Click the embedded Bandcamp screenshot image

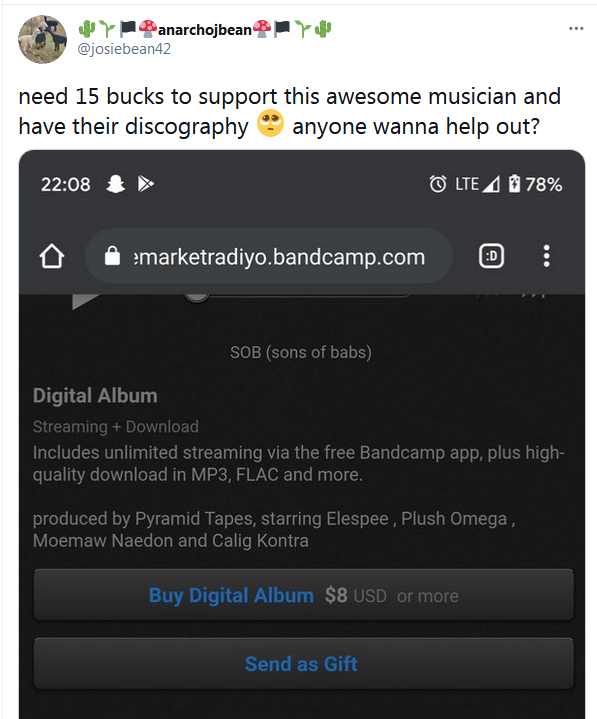point(302,434)
